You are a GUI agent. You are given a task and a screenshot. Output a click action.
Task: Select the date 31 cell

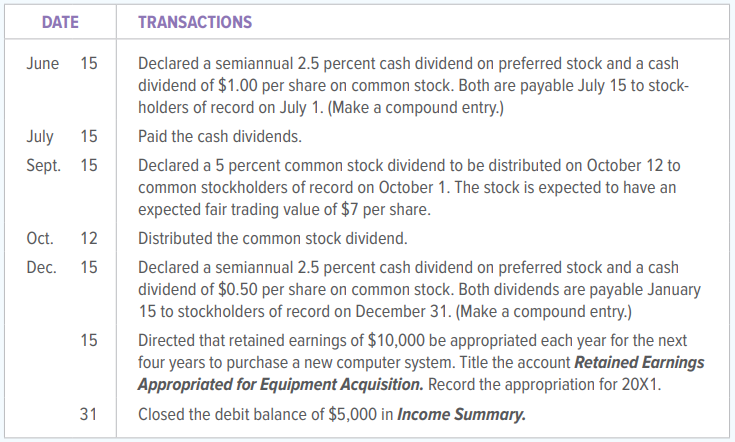(89, 414)
